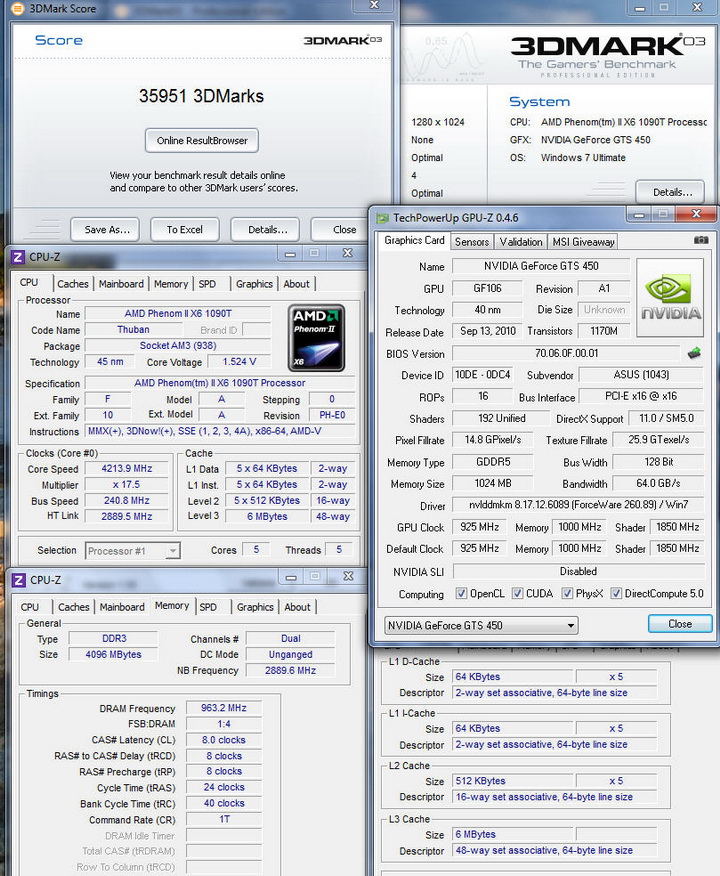Click the Code Name value Thuban
Screen dimensions: 720x876
(x=133, y=330)
